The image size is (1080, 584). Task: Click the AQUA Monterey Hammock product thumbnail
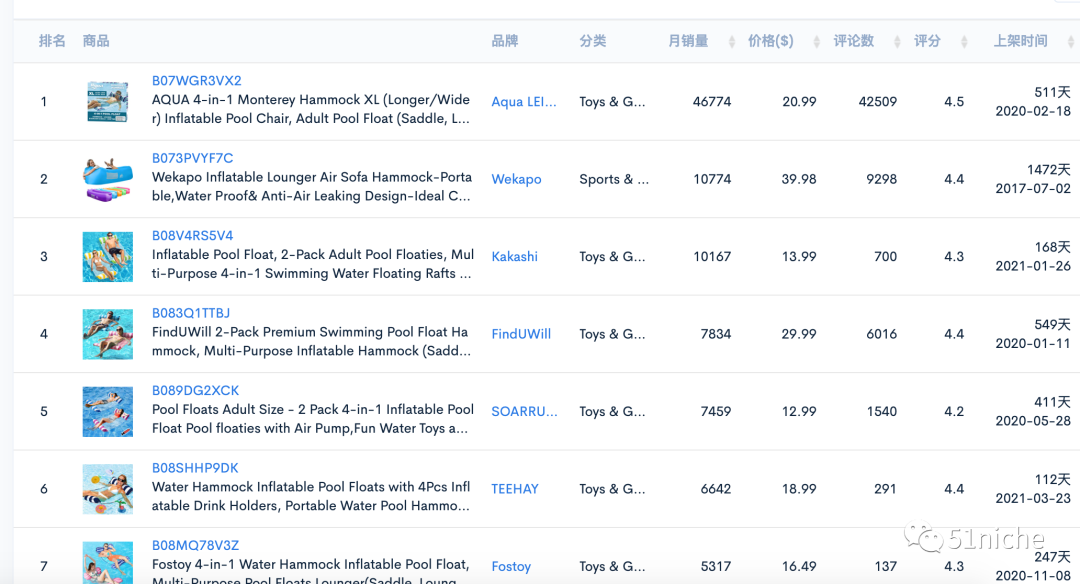point(107,102)
